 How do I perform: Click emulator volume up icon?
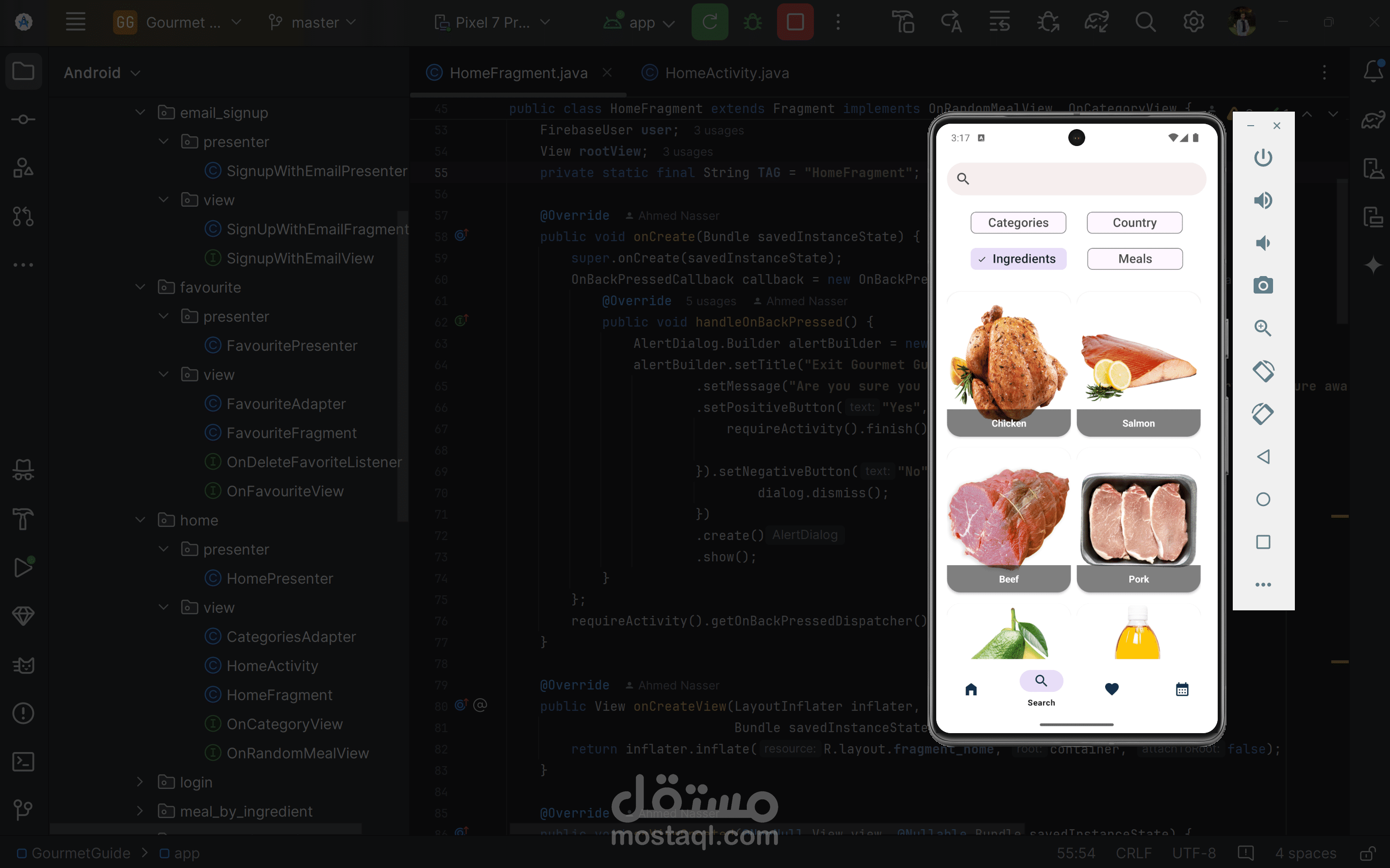coord(1262,200)
